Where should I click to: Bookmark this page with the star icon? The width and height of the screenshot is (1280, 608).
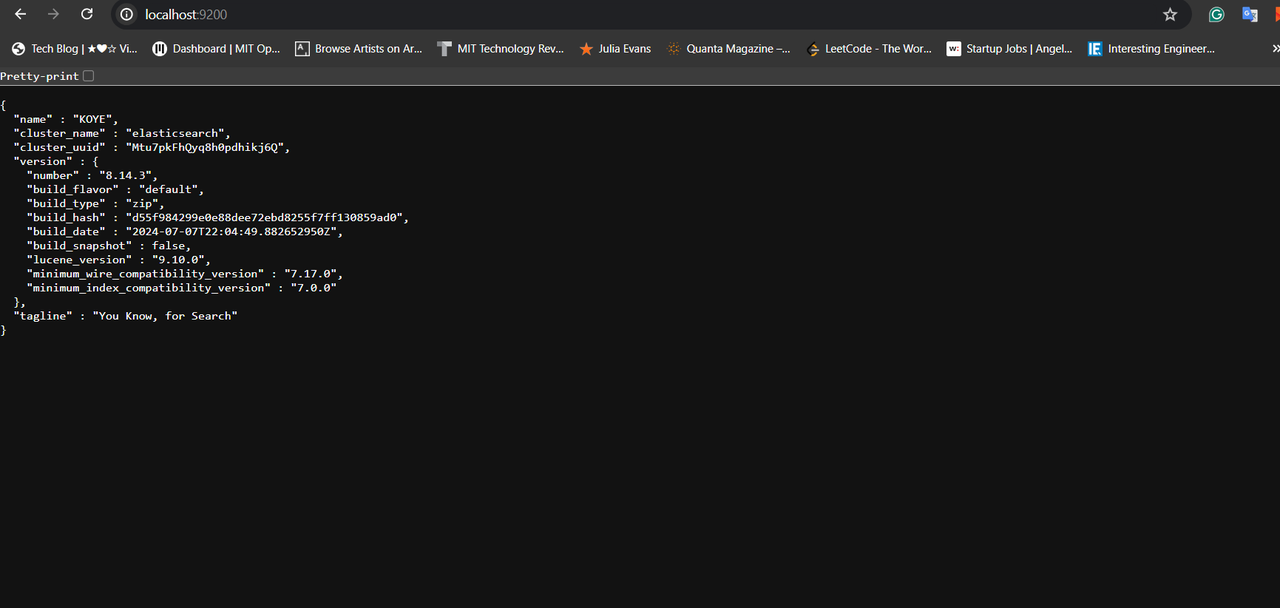tap(1169, 14)
